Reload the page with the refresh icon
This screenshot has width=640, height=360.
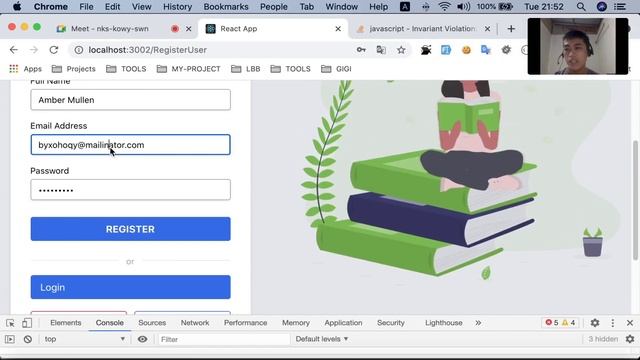(53, 50)
